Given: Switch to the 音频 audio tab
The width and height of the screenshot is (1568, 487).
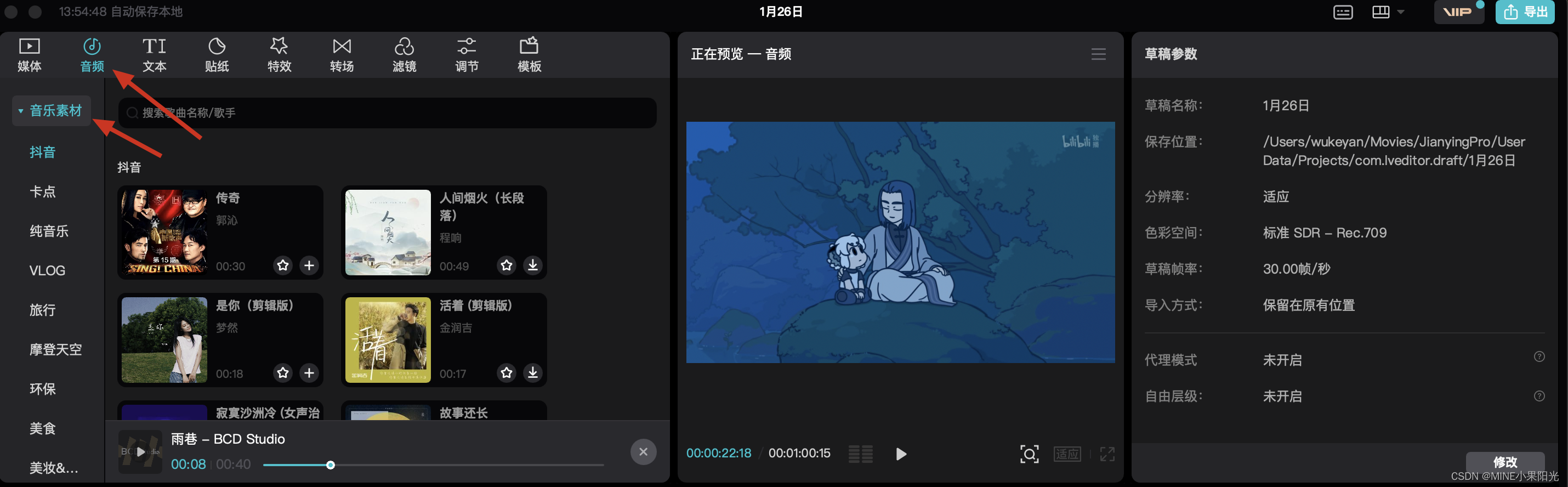Looking at the screenshot, I should click(x=92, y=55).
